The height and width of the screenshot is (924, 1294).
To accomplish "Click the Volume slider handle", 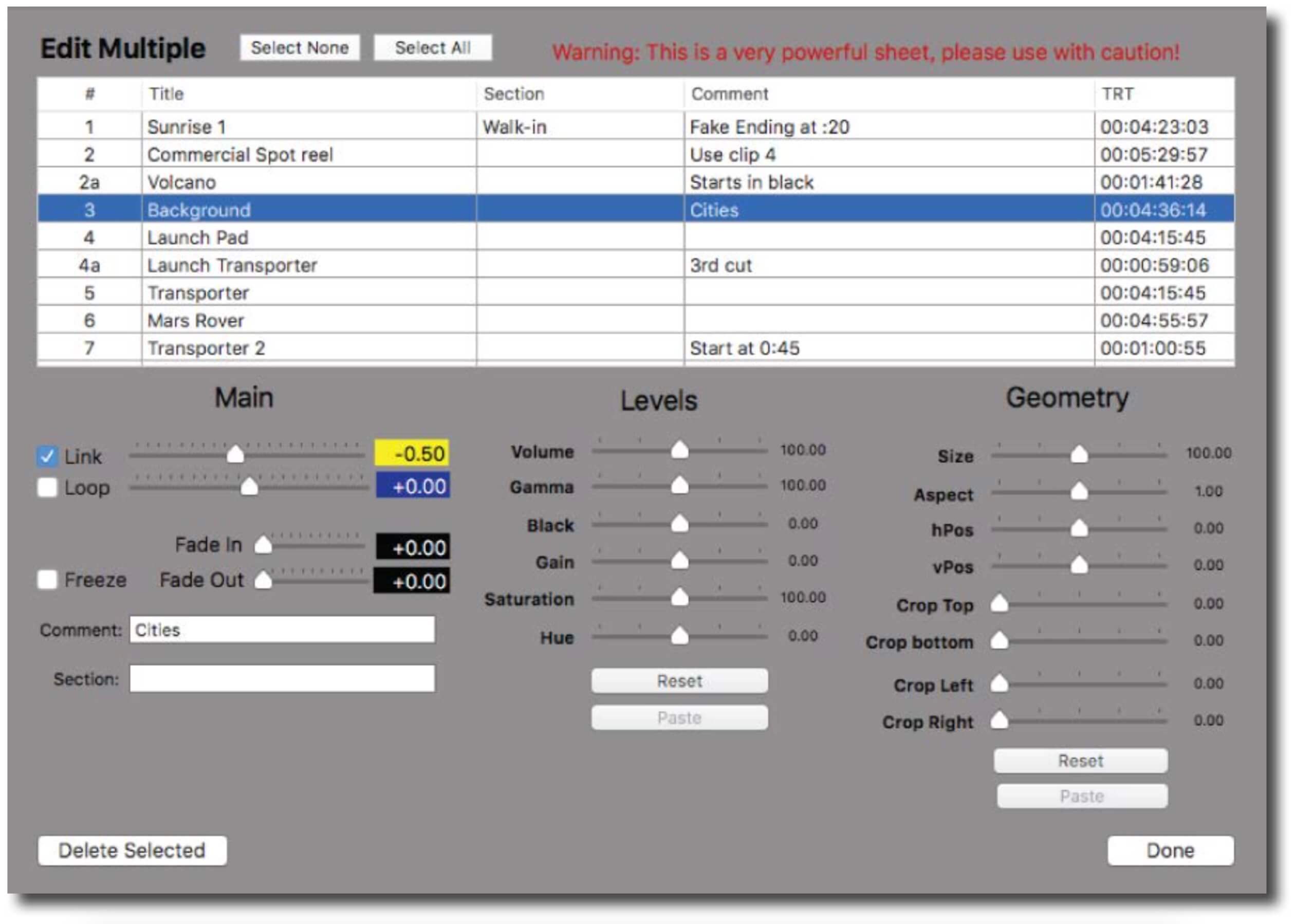I will click(x=679, y=450).
